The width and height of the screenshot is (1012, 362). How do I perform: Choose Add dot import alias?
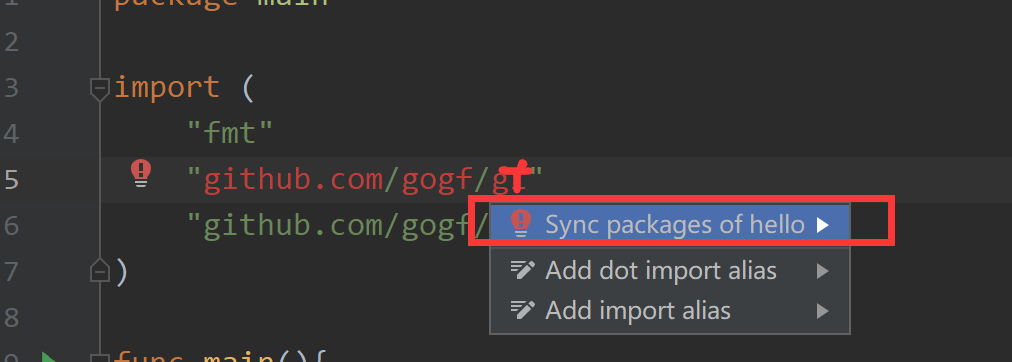point(670,271)
